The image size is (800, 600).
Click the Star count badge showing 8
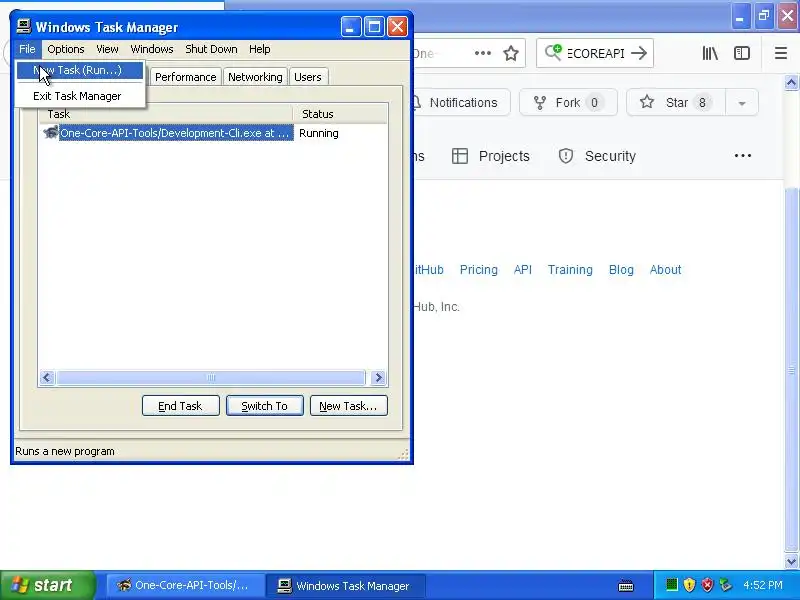pyautogui.click(x=702, y=103)
